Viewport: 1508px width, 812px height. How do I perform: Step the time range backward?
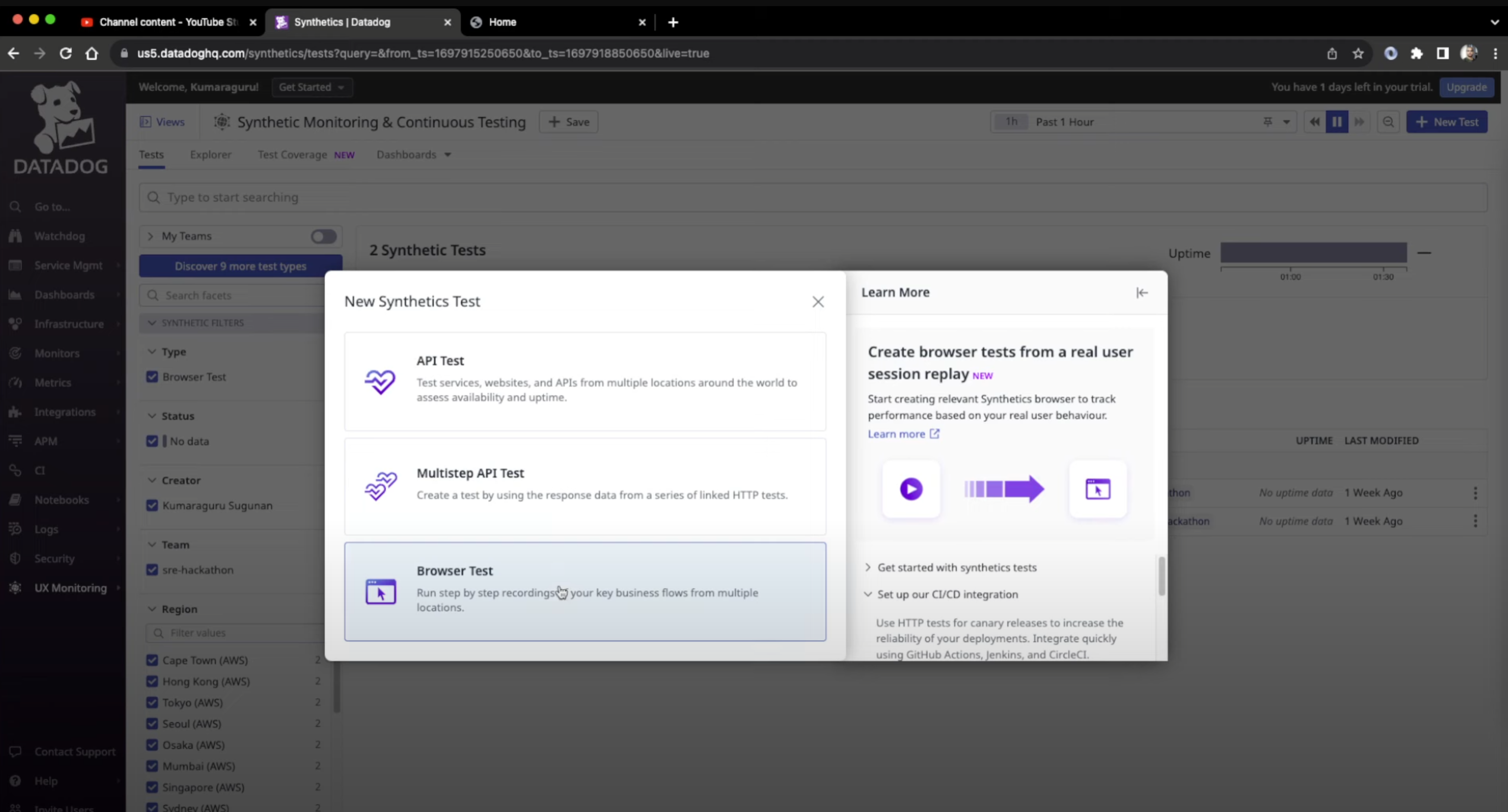pos(1314,122)
